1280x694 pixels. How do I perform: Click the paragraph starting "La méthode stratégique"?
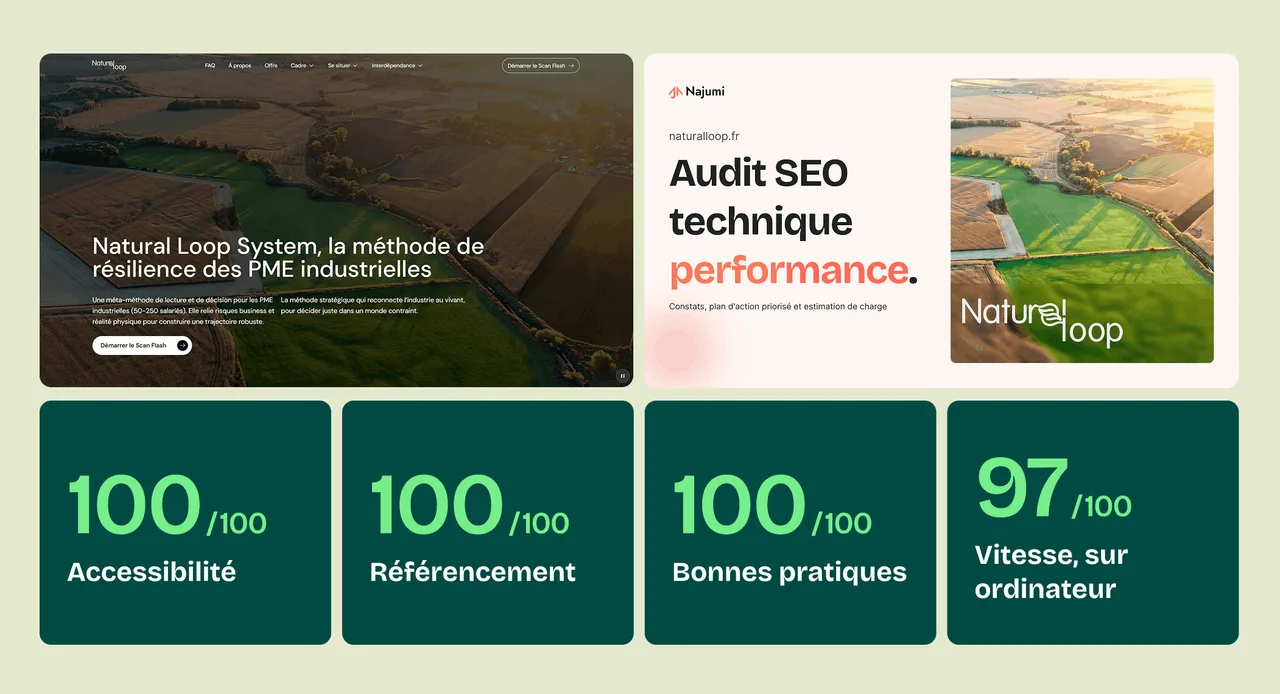tap(373, 305)
